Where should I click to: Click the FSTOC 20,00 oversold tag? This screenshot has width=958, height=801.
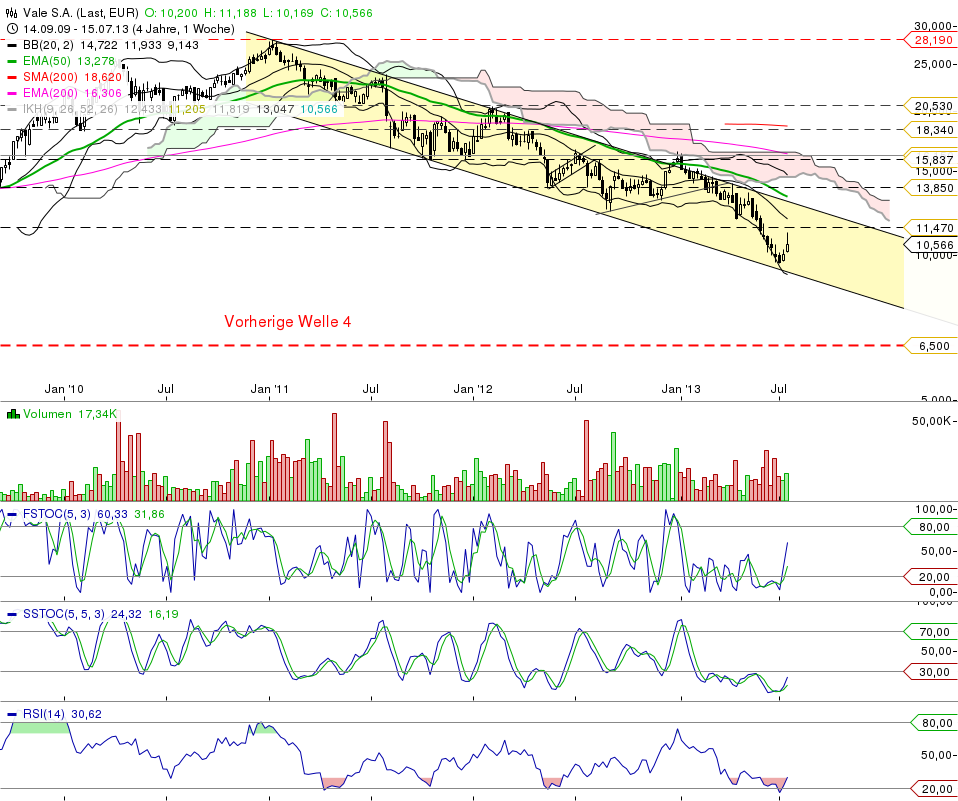(930, 577)
